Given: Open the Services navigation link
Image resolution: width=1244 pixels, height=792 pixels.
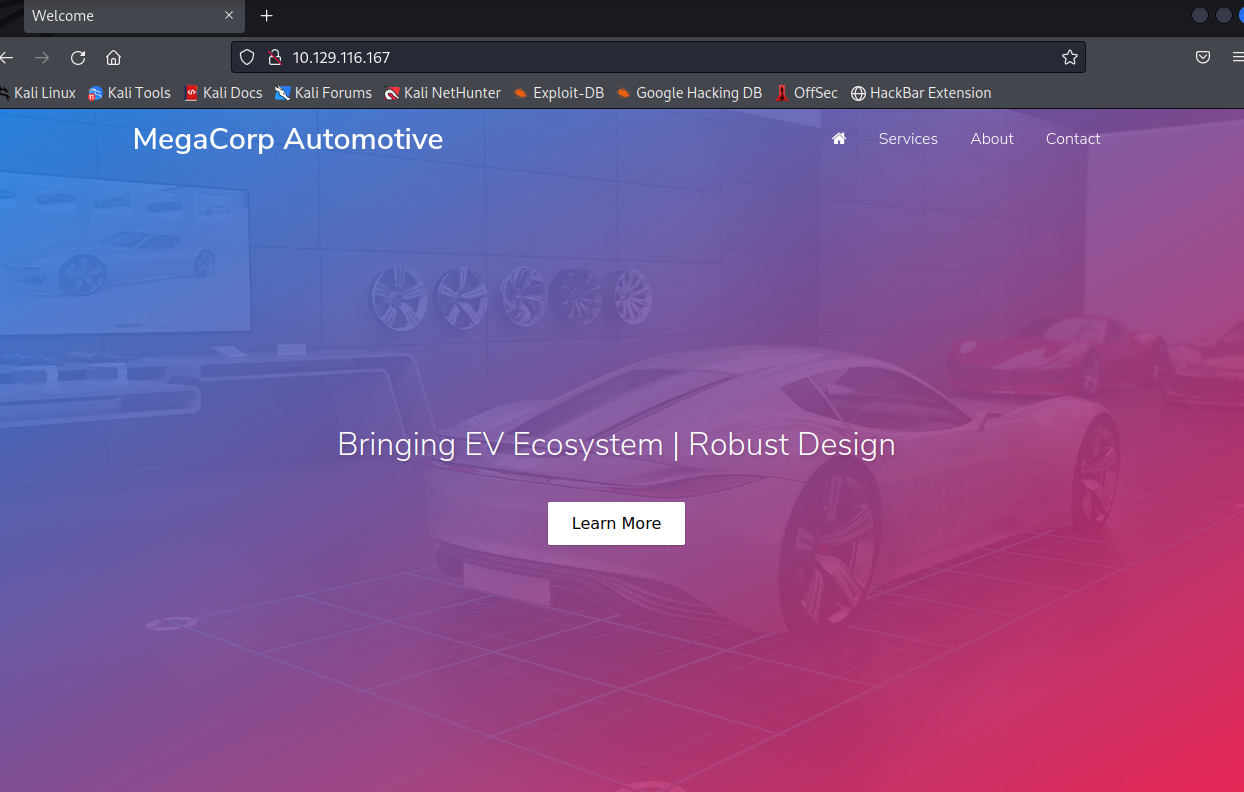Looking at the screenshot, I should pos(908,139).
